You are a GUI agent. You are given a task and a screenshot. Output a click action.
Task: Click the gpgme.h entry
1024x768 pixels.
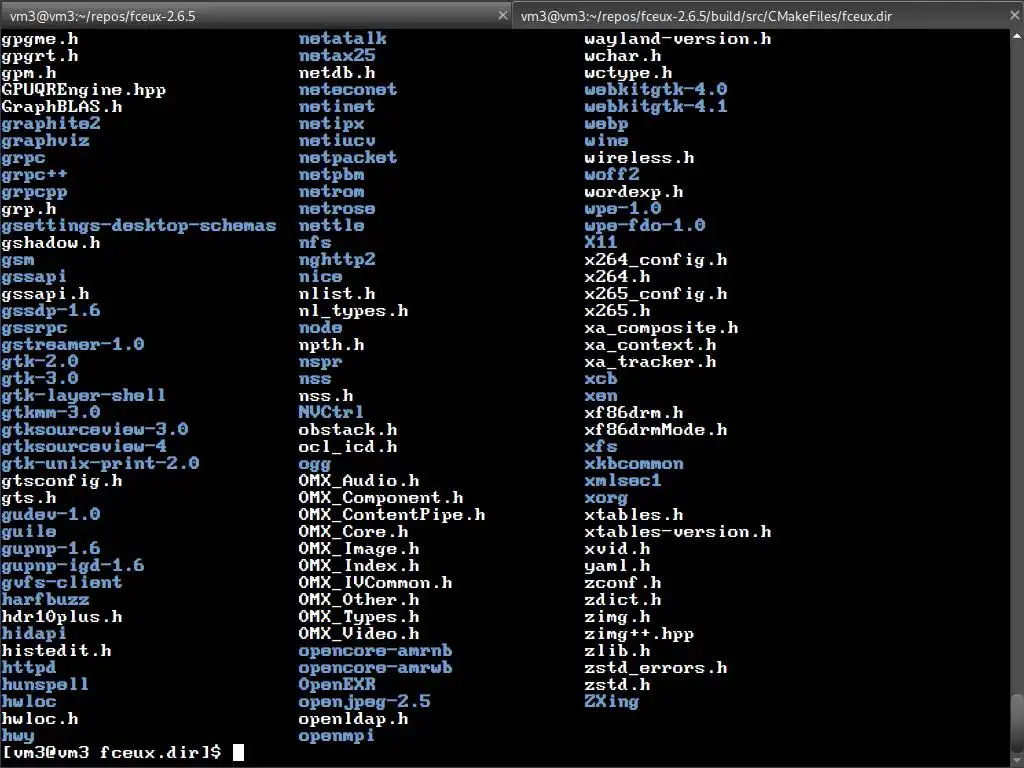(40, 39)
